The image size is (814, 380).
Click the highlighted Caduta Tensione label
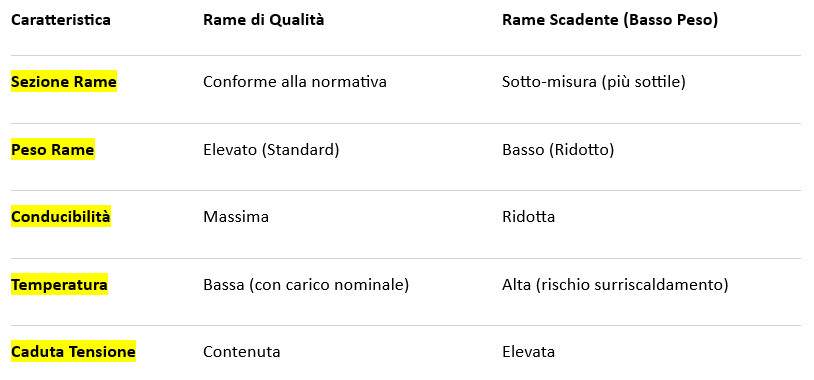(x=73, y=351)
